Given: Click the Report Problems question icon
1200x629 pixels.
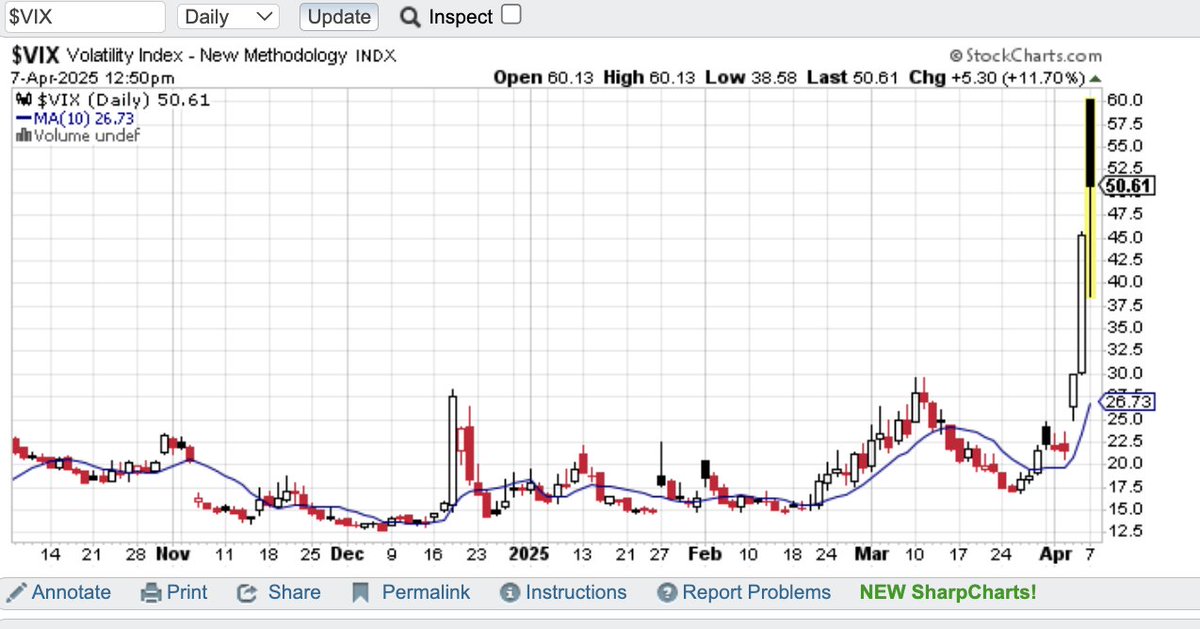Looking at the screenshot, I should [667, 593].
